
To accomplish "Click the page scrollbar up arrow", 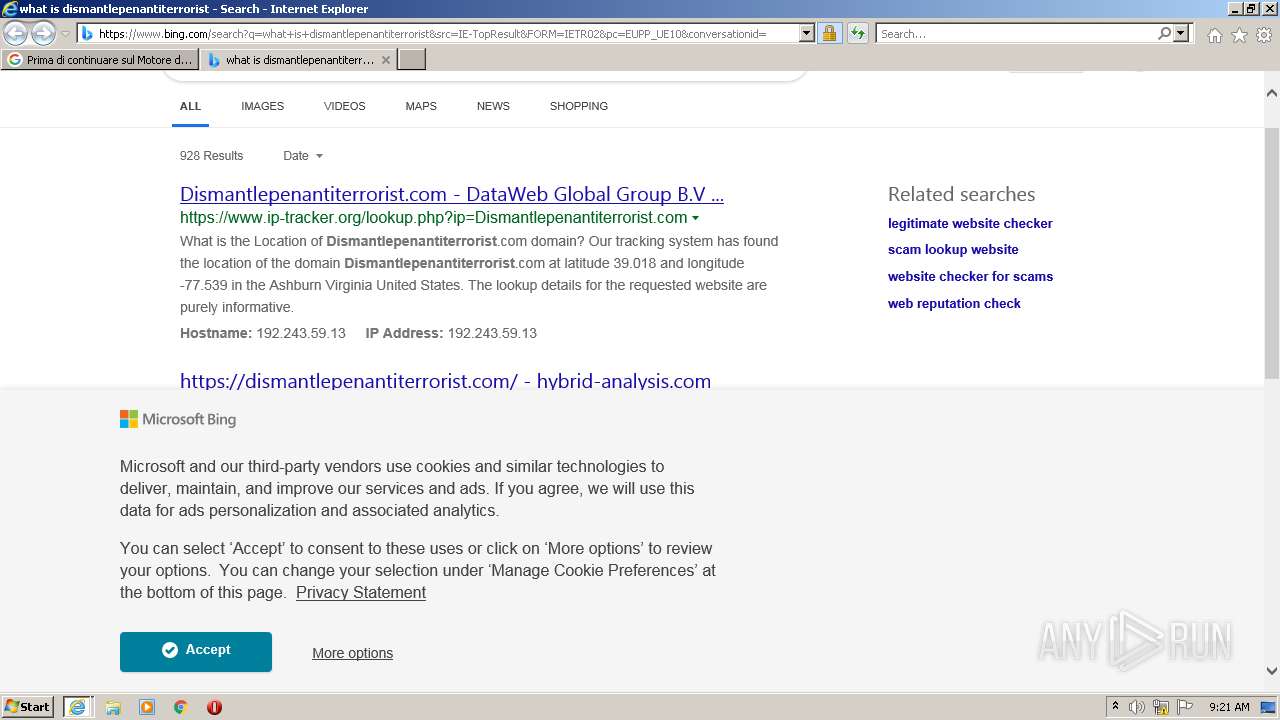I will pyautogui.click(x=1272, y=93).
